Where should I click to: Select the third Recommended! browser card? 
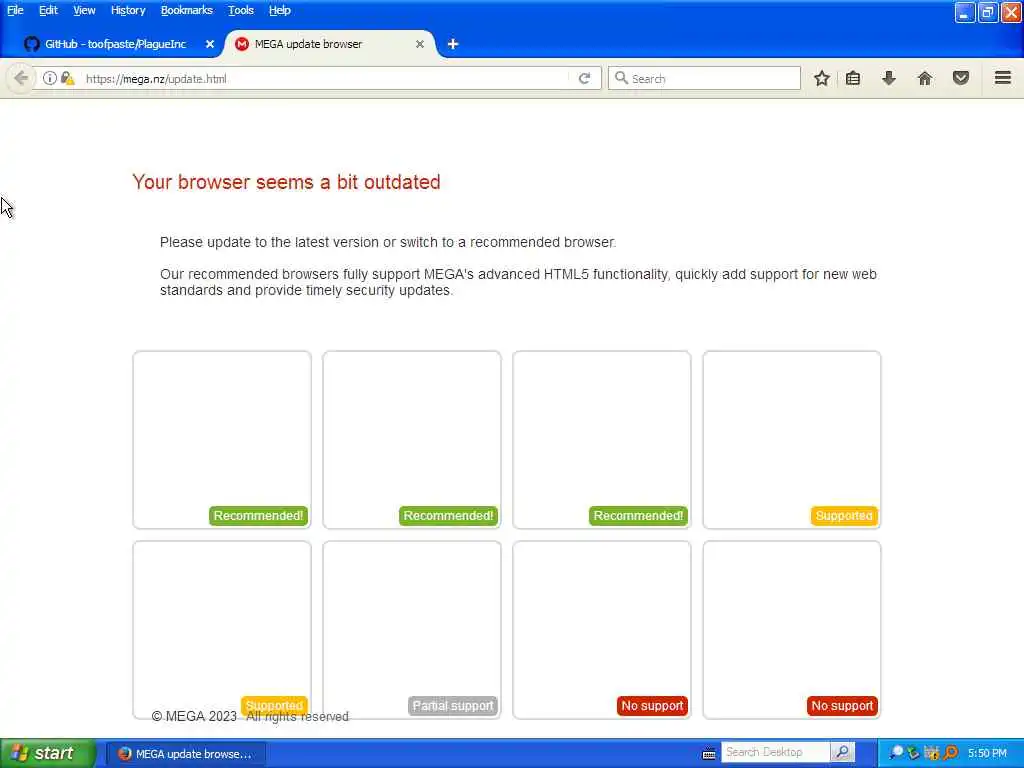point(602,440)
